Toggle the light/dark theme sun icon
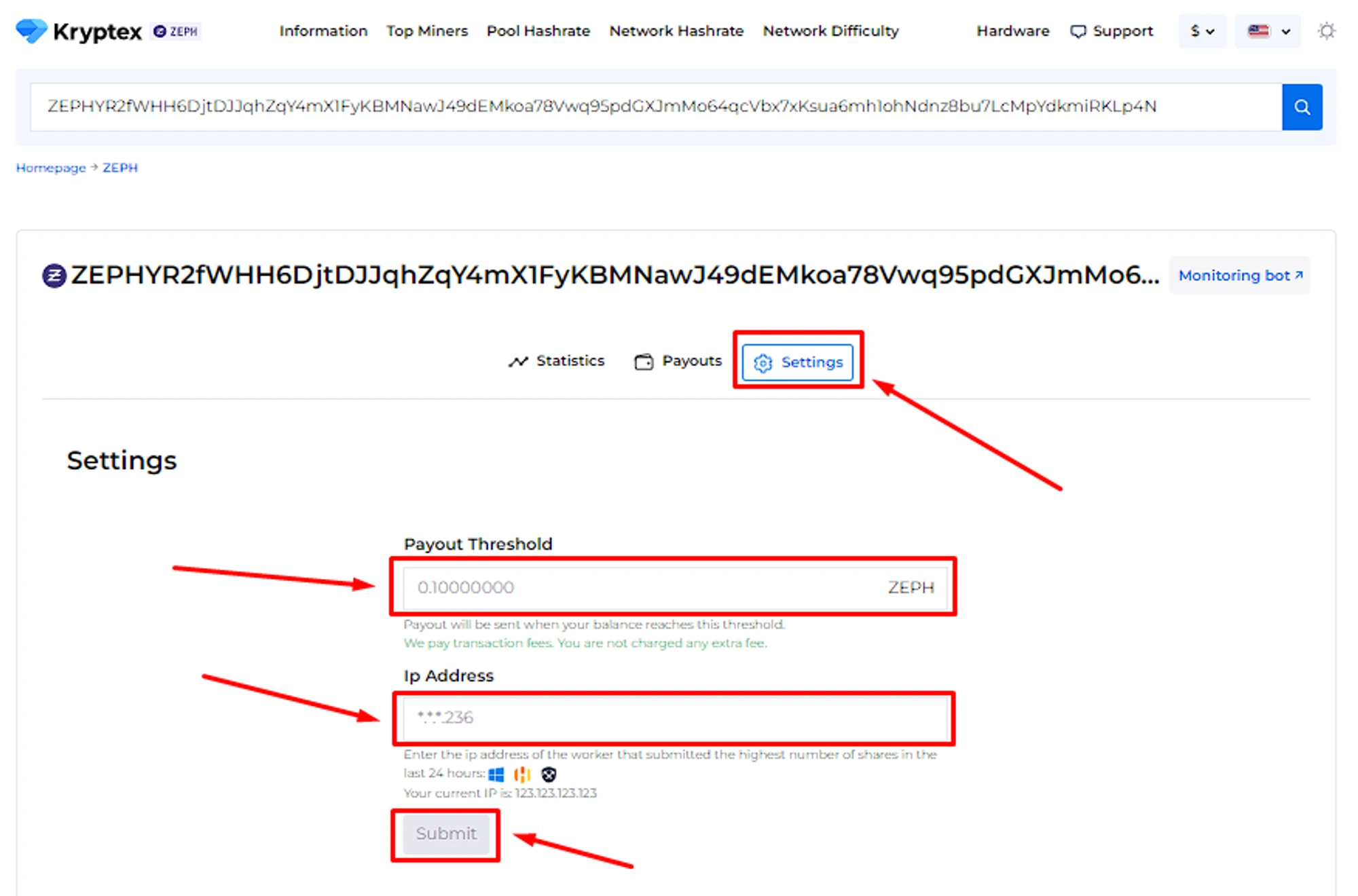 coord(1326,31)
